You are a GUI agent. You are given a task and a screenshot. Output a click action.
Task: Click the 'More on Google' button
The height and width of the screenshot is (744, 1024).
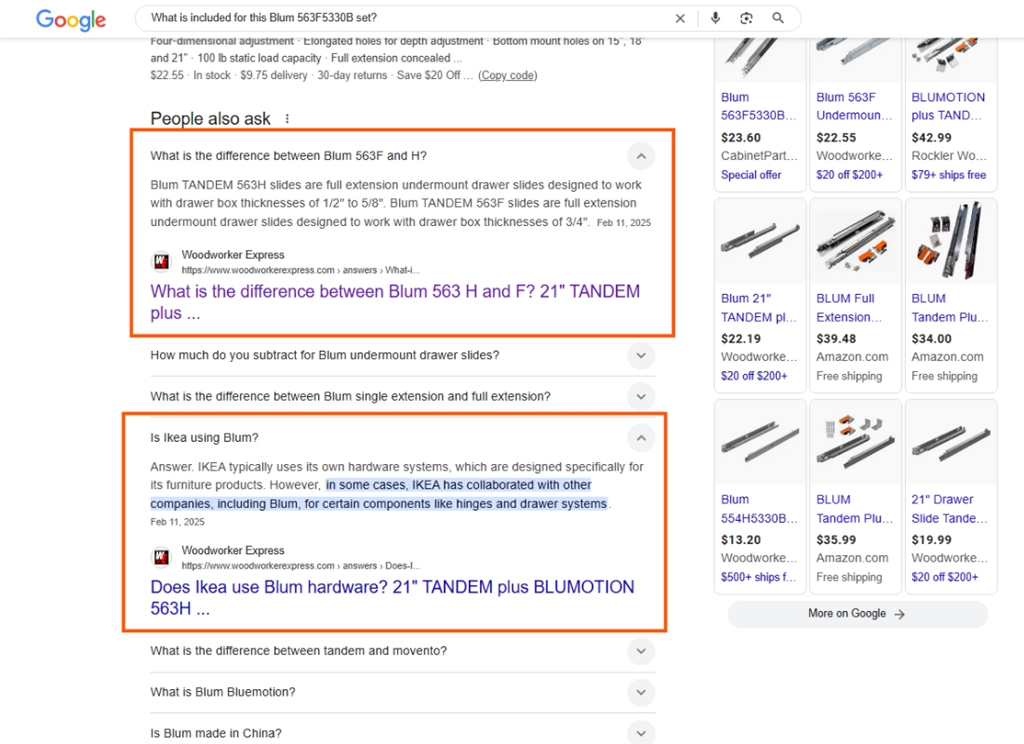click(857, 614)
